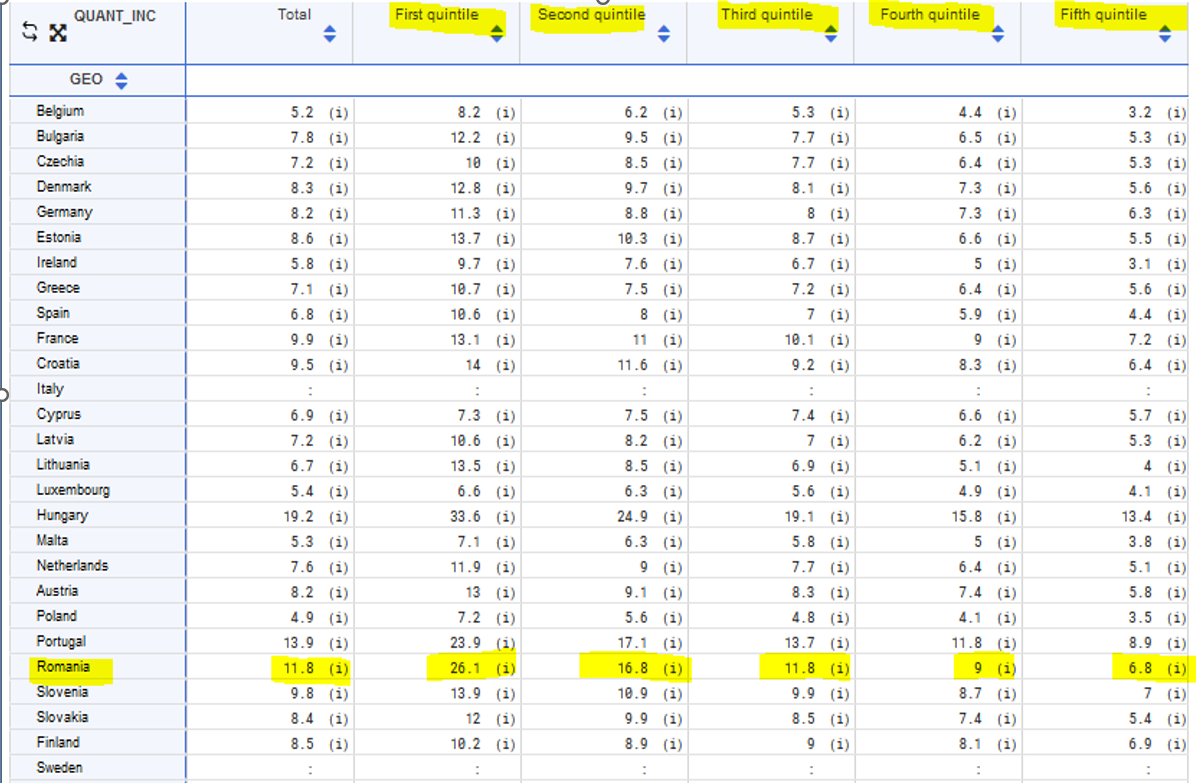Open the info flag for Romania Fifth quintile
Screen dimensions: 1196x783
coord(1176,669)
